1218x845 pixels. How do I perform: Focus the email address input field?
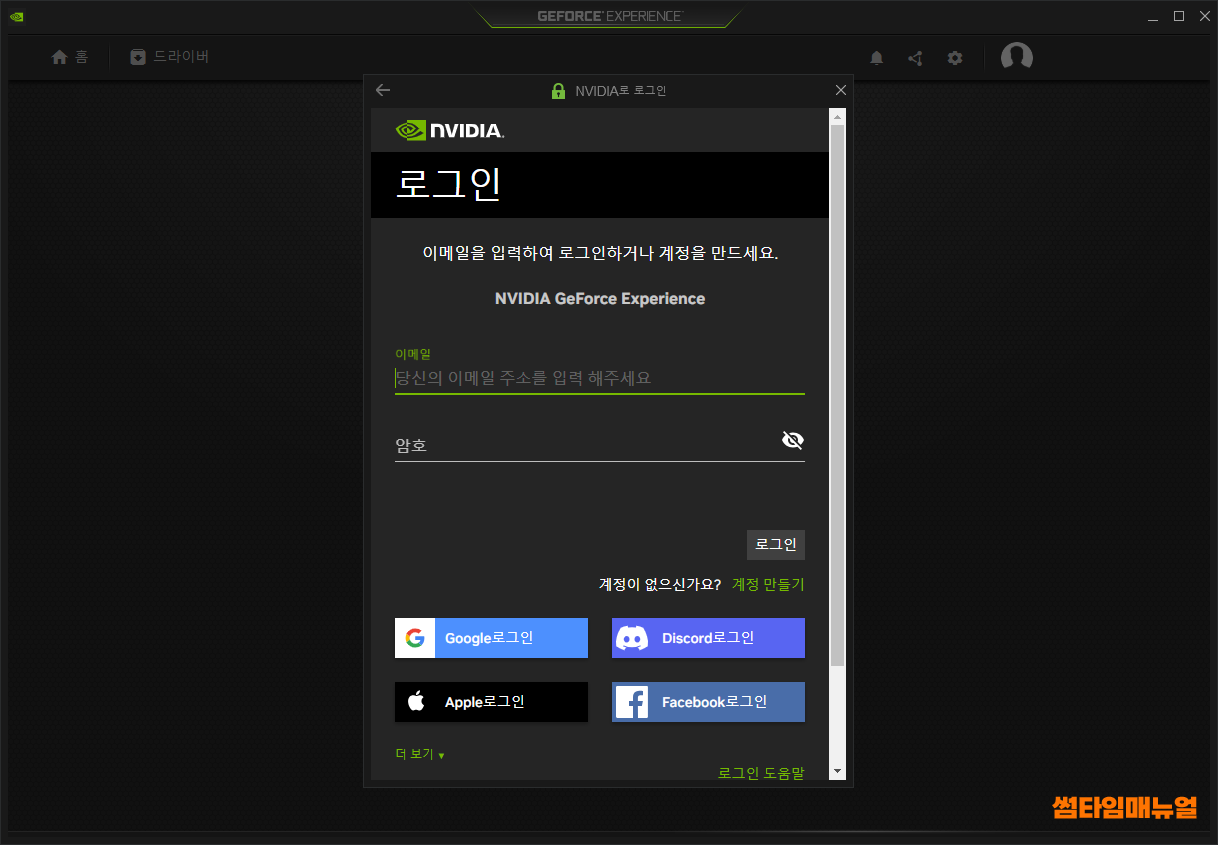pos(599,378)
